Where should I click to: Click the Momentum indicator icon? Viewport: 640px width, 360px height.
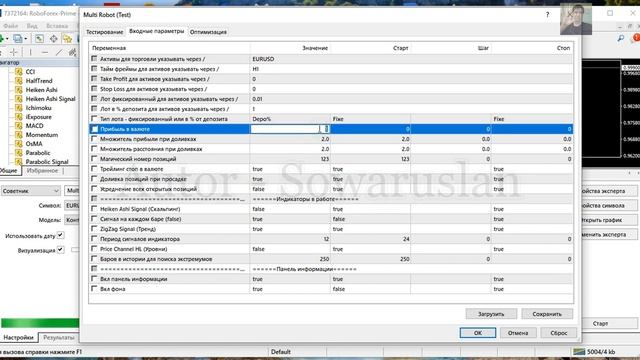[x=18, y=135]
